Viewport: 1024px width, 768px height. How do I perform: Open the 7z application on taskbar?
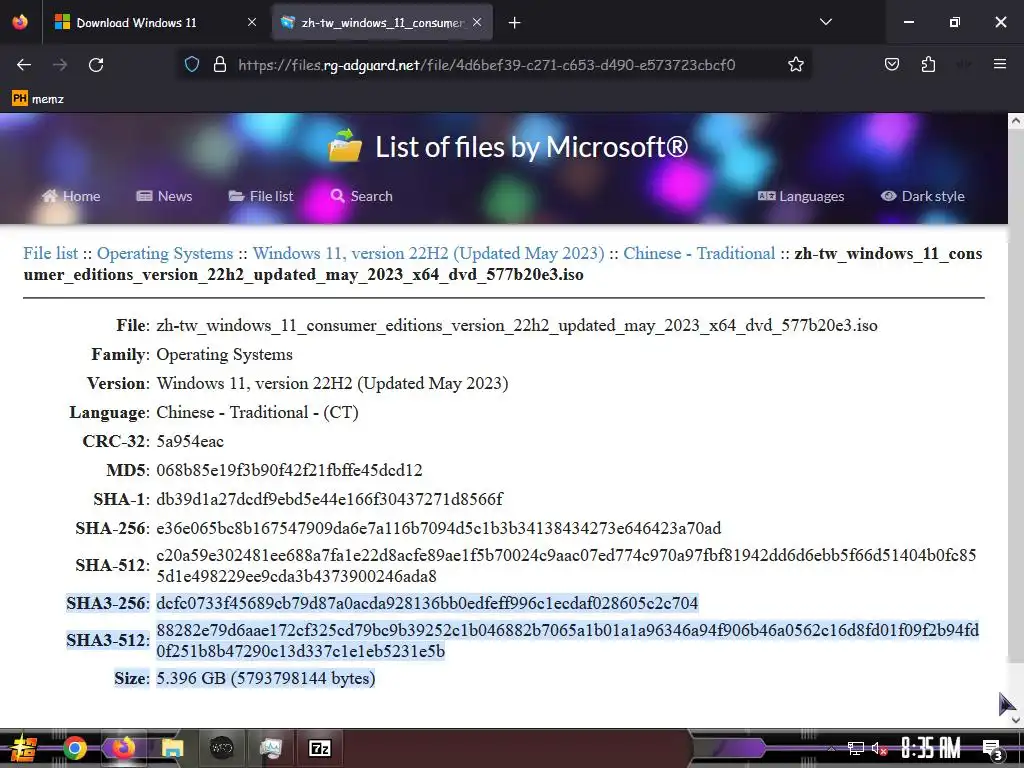click(x=319, y=748)
